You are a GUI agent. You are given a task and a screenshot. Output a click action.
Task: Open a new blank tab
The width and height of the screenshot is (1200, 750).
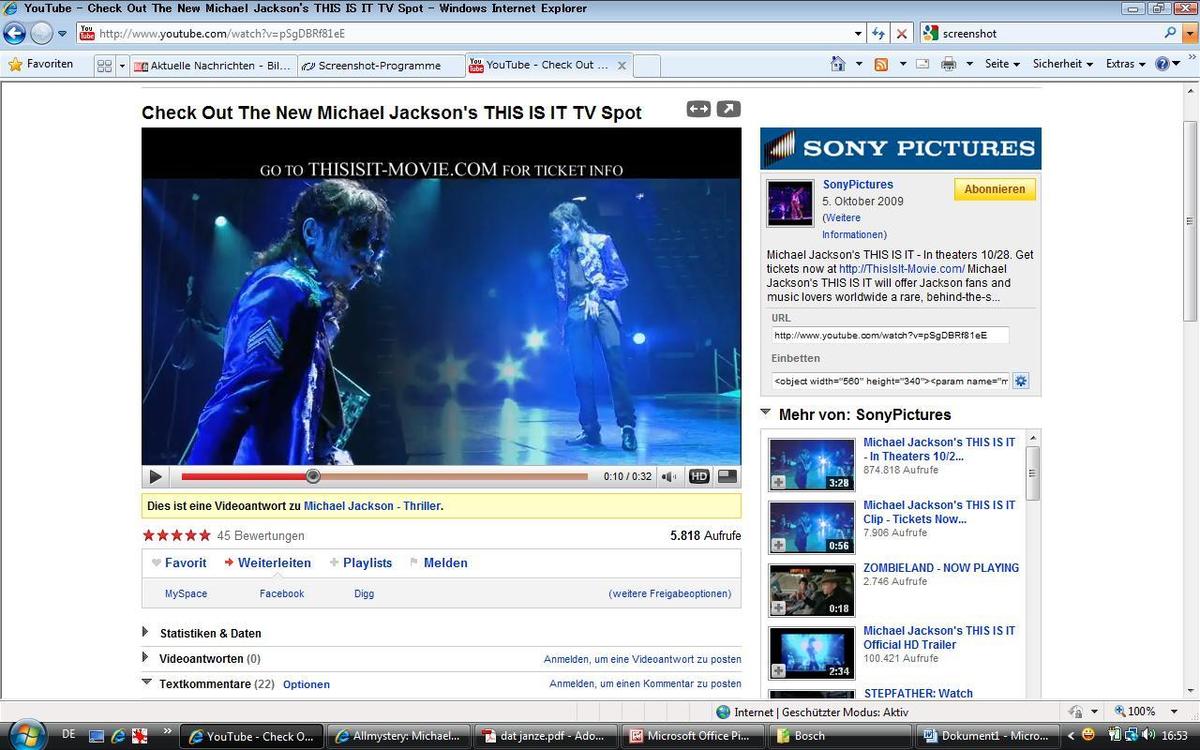(647, 66)
